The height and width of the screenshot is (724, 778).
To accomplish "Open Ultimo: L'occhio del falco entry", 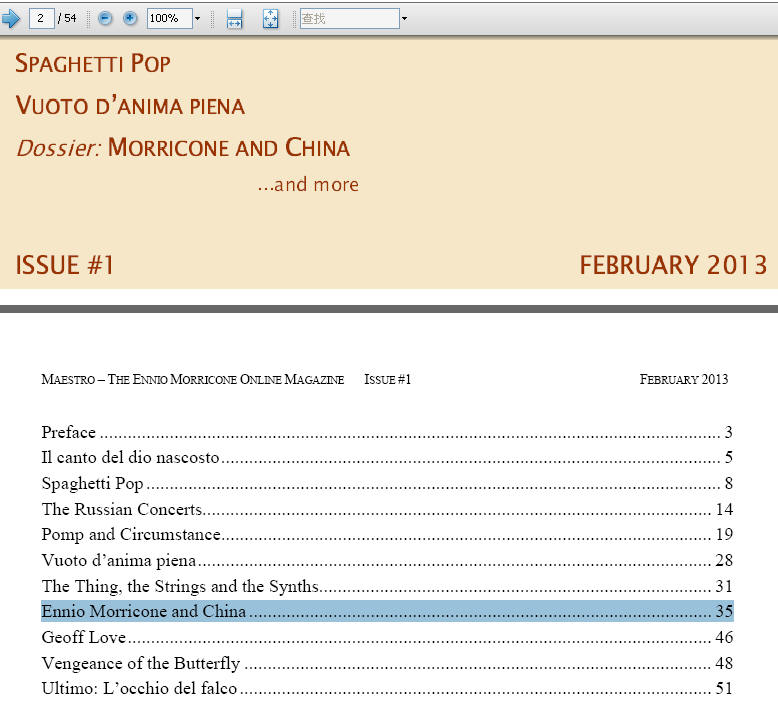I will coord(387,688).
